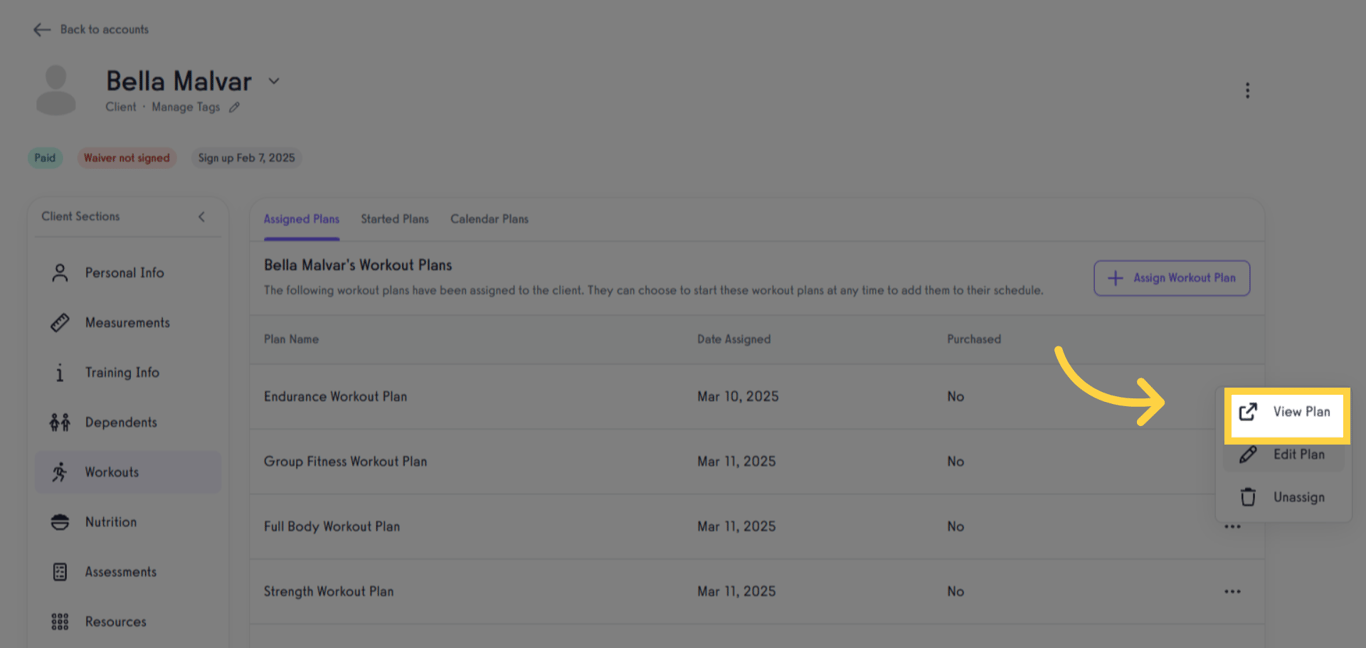Choose Edit Plan in the context menu

click(x=1285, y=455)
